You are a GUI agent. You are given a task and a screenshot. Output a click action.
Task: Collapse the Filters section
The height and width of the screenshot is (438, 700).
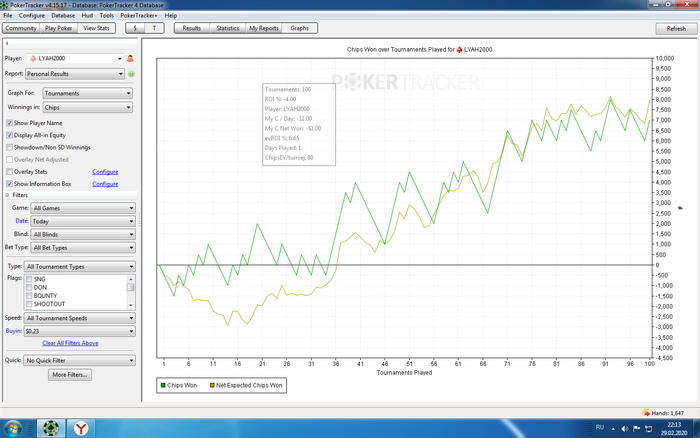tap(7, 195)
